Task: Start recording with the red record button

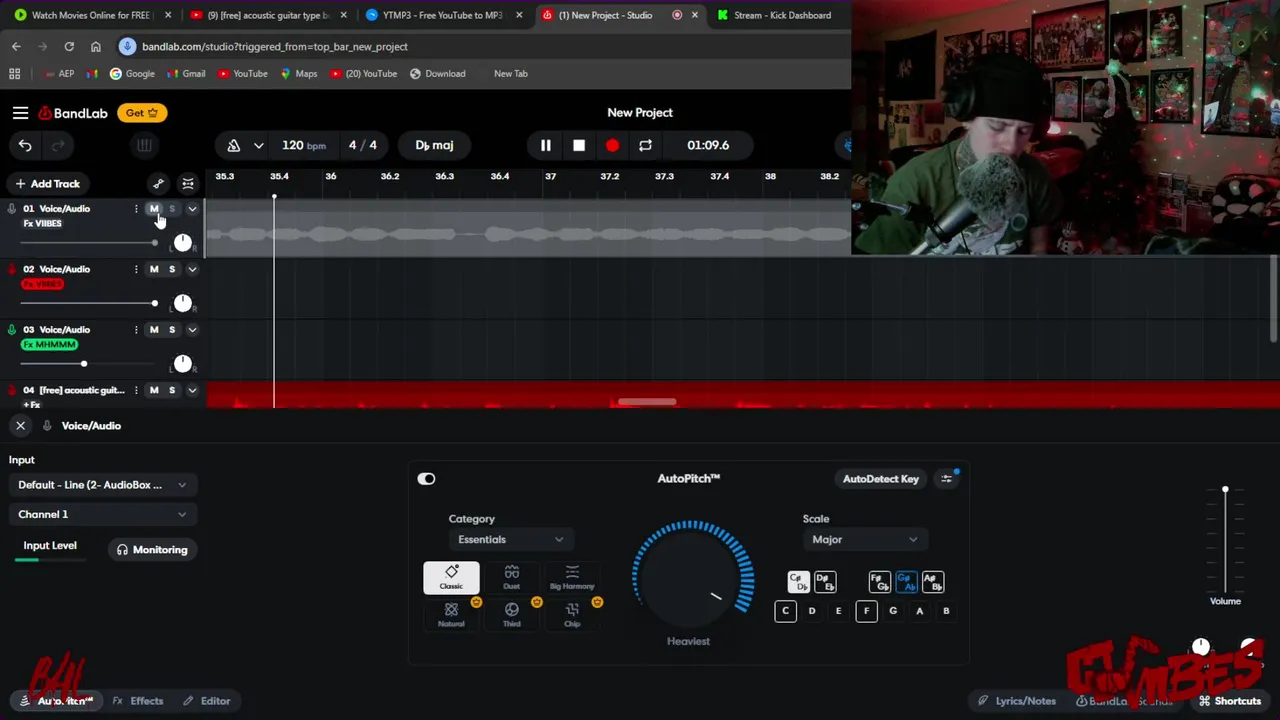Action: 612,146
